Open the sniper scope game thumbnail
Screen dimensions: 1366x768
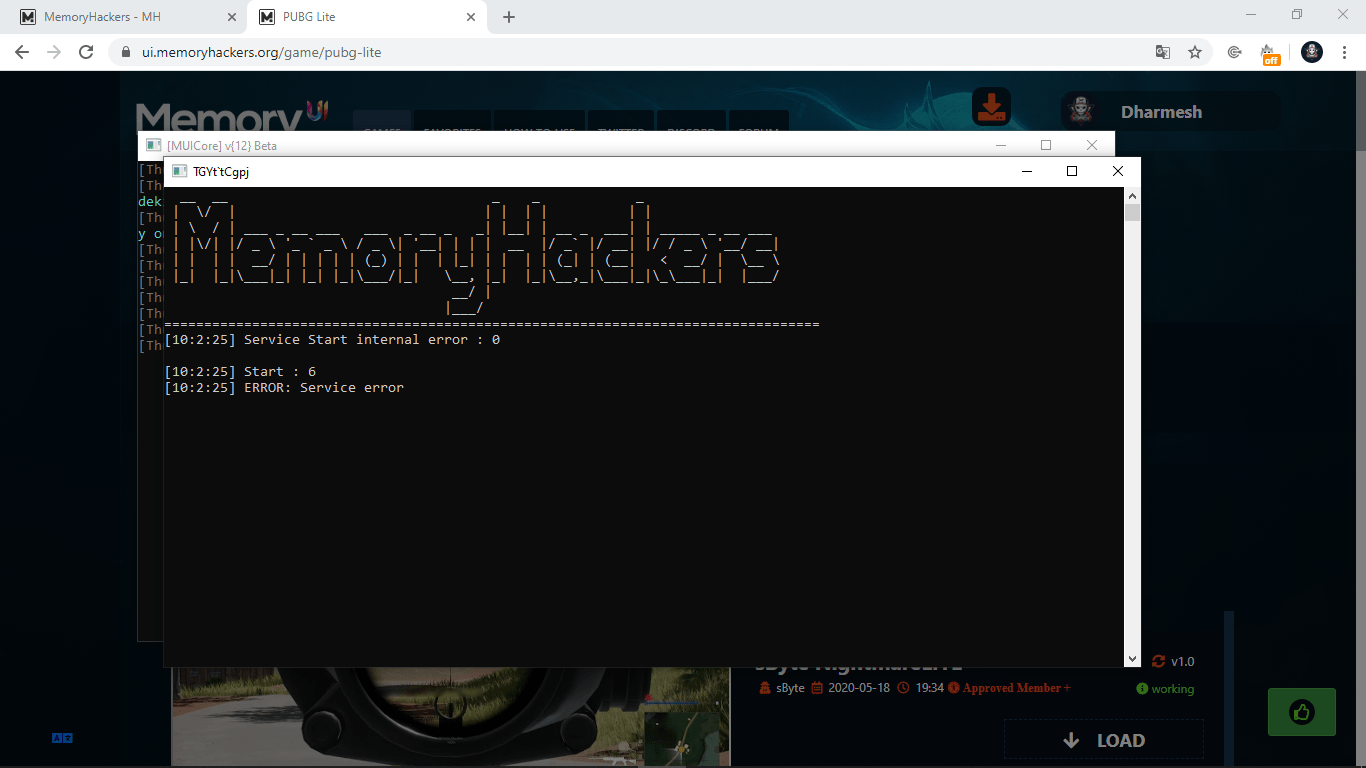click(451, 716)
